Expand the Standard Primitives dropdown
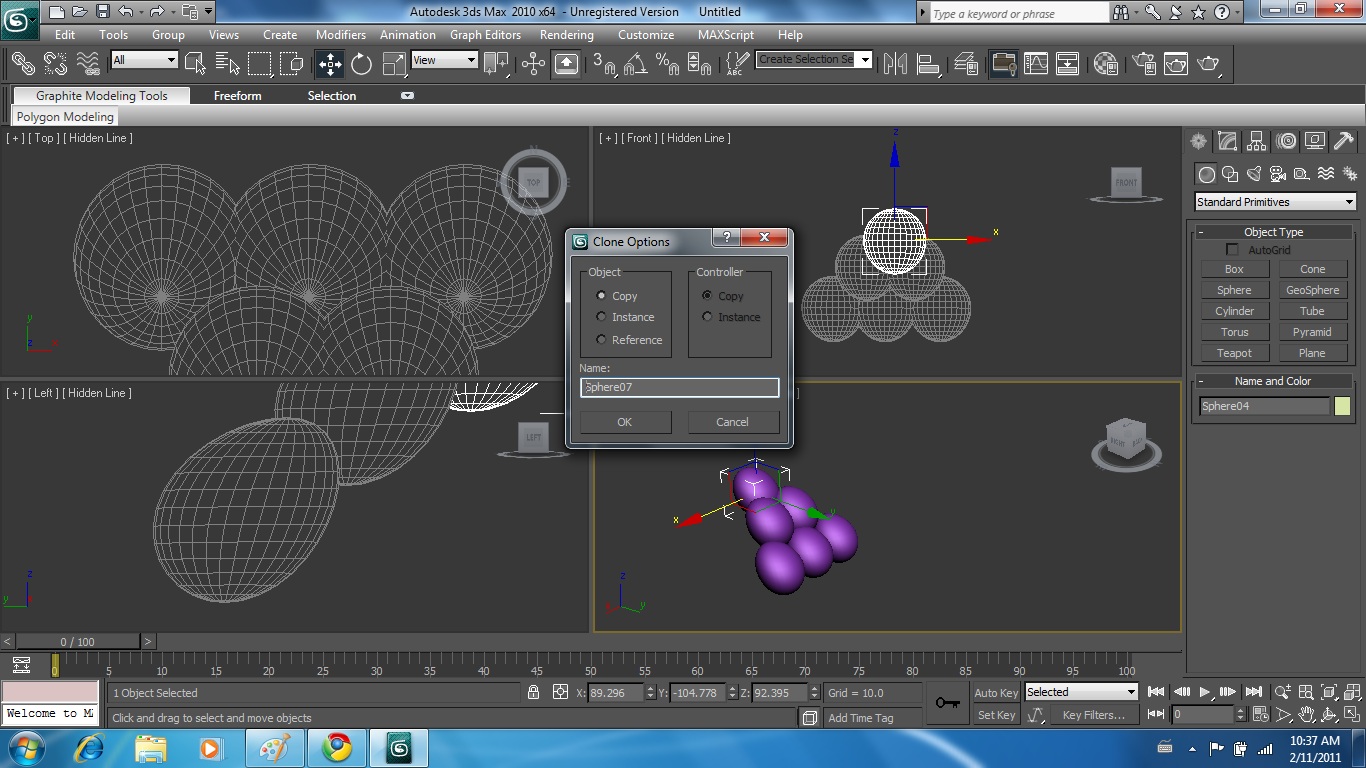This screenshot has width=1366, height=768. [x=1275, y=202]
